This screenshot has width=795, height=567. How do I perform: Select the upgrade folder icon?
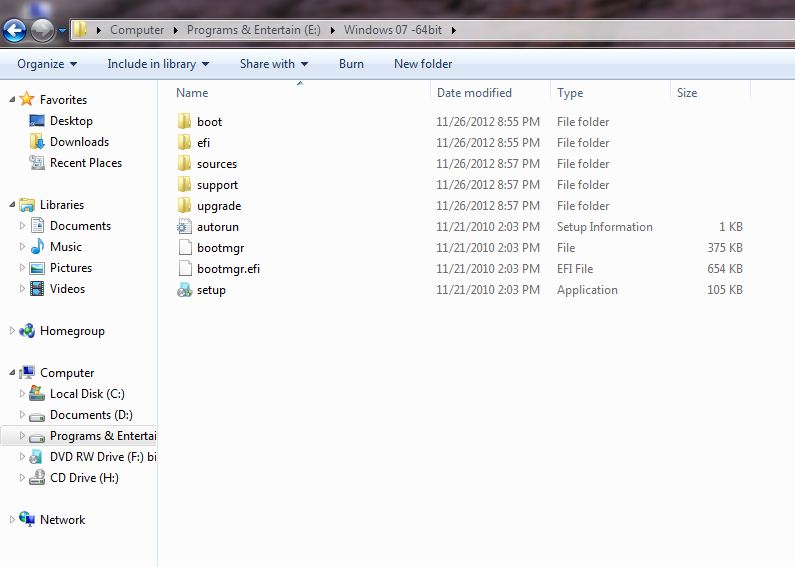tap(185, 205)
